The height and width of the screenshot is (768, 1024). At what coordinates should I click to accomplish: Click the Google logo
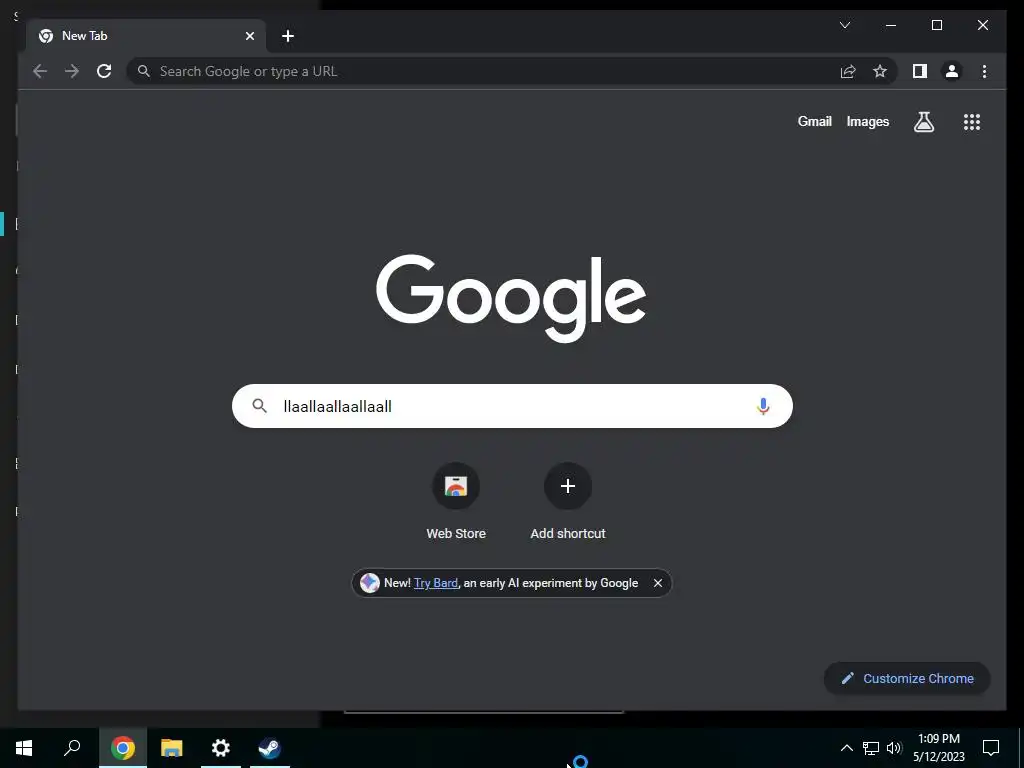[511, 298]
